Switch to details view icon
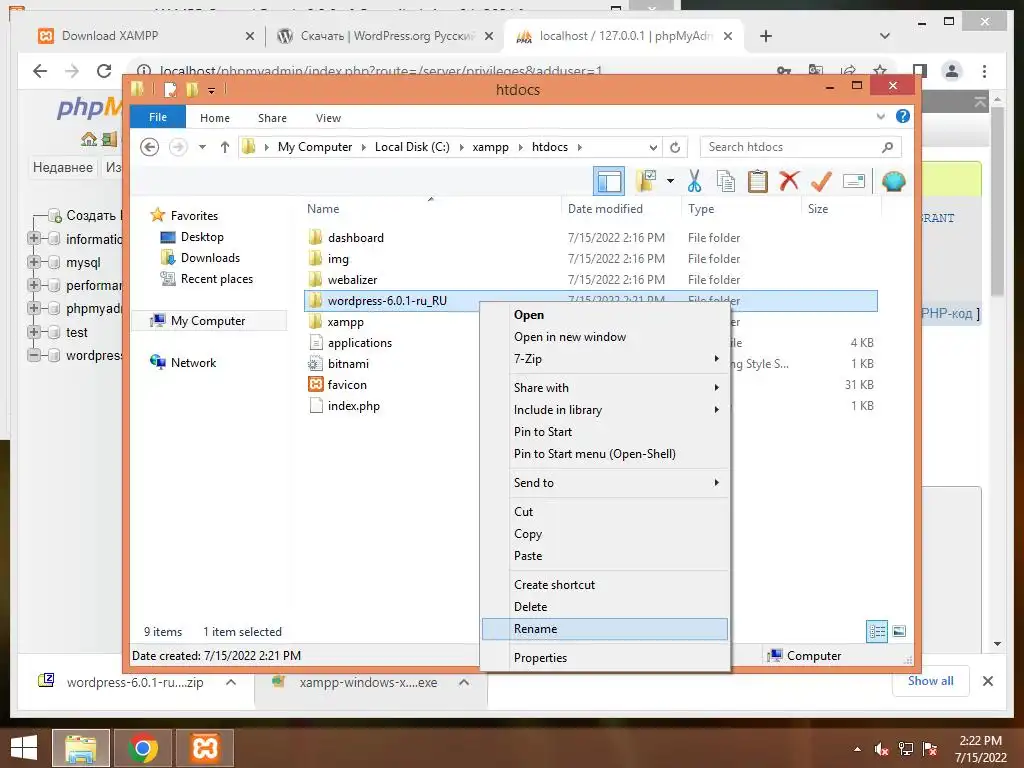 [x=877, y=632]
